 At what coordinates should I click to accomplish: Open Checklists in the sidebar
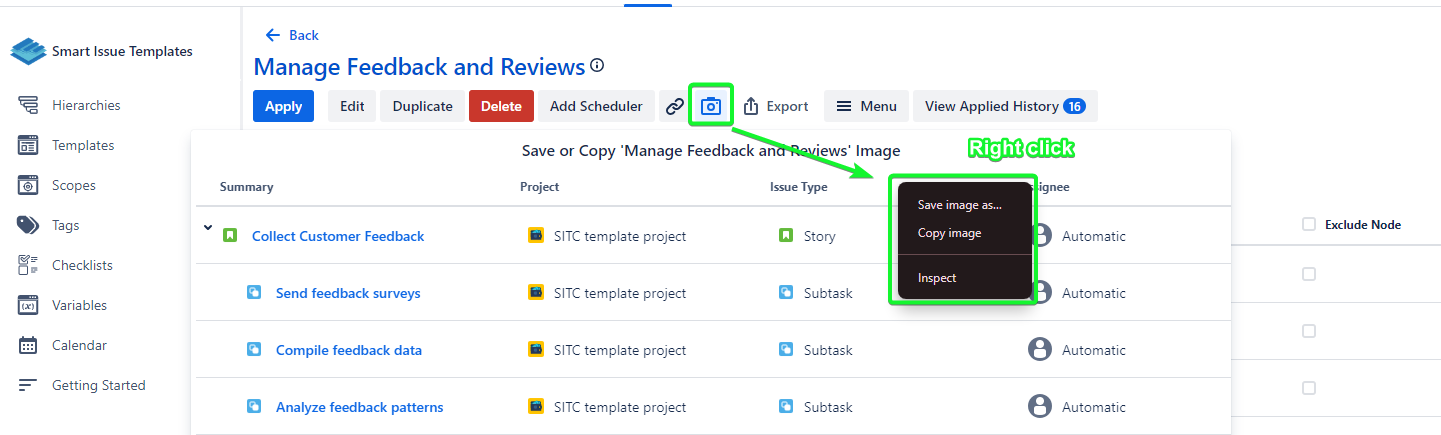pos(82,265)
